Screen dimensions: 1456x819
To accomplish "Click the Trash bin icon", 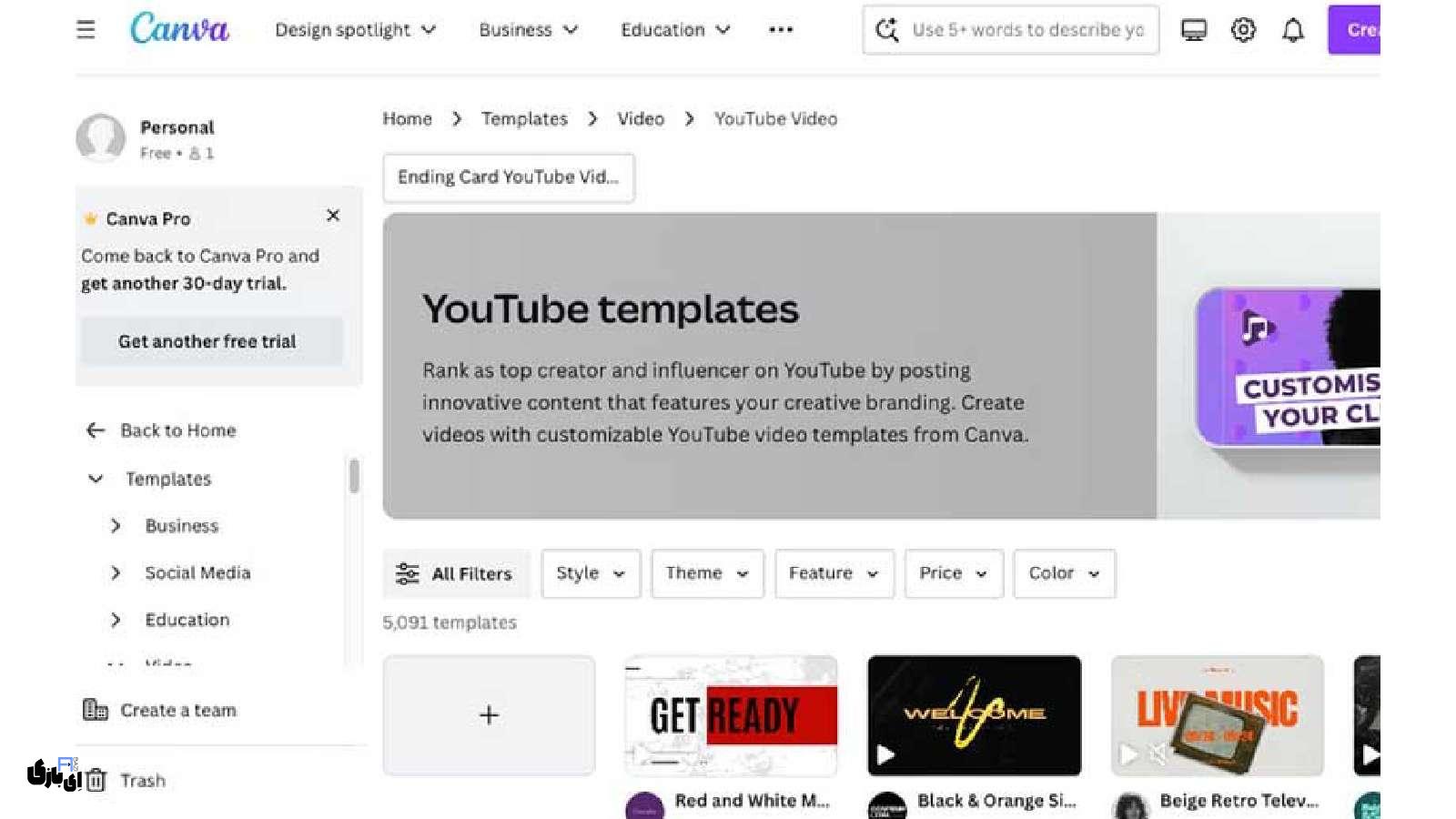I will [x=96, y=781].
